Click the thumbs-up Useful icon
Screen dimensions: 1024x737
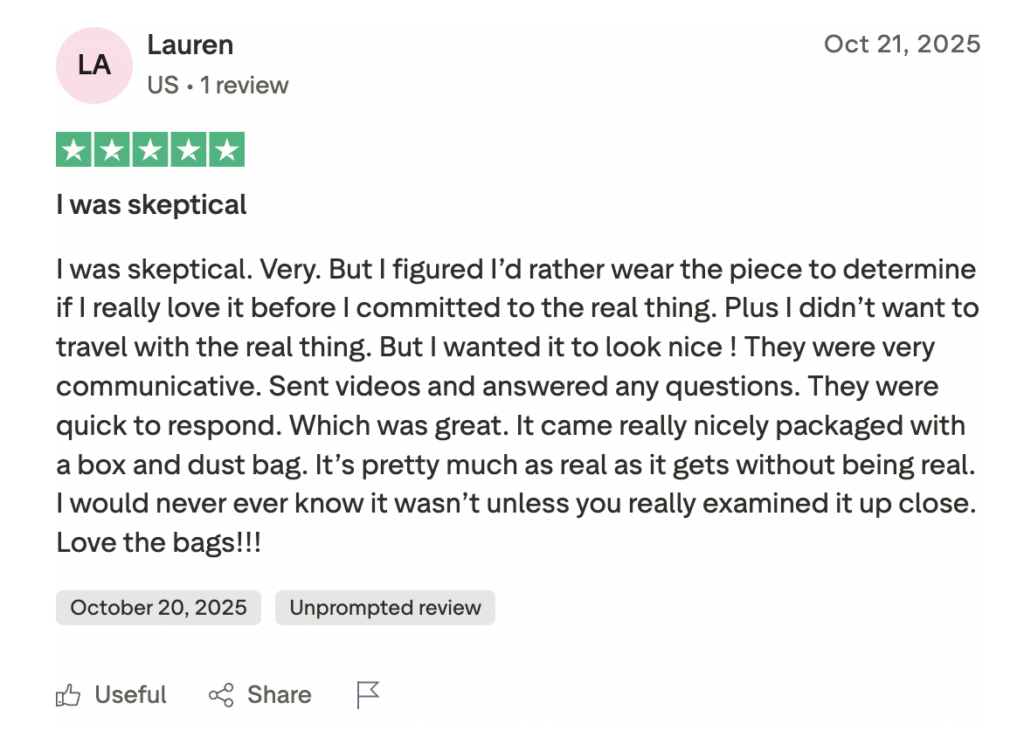point(68,695)
